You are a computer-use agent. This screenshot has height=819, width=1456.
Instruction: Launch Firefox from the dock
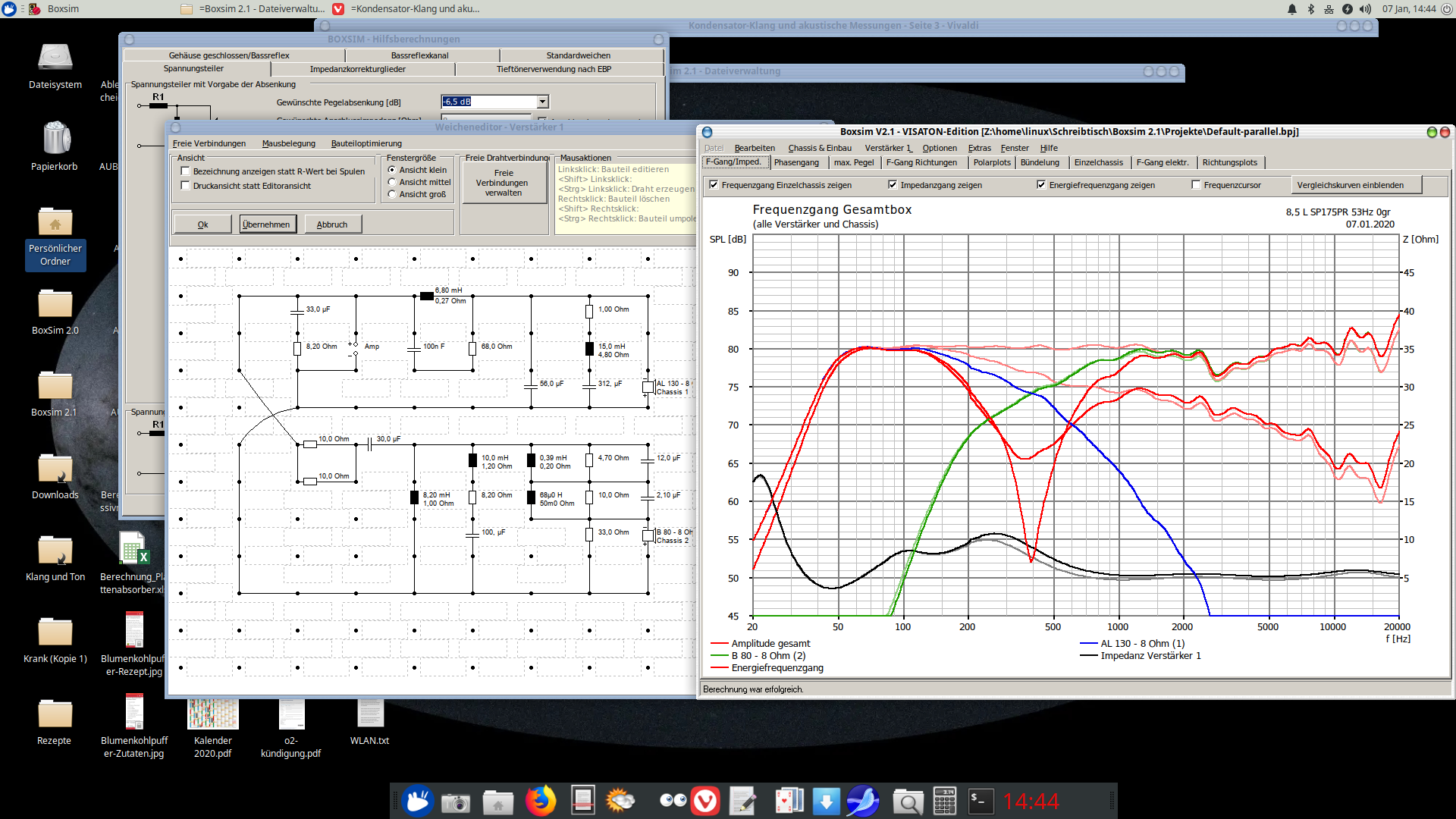point(540,801)
